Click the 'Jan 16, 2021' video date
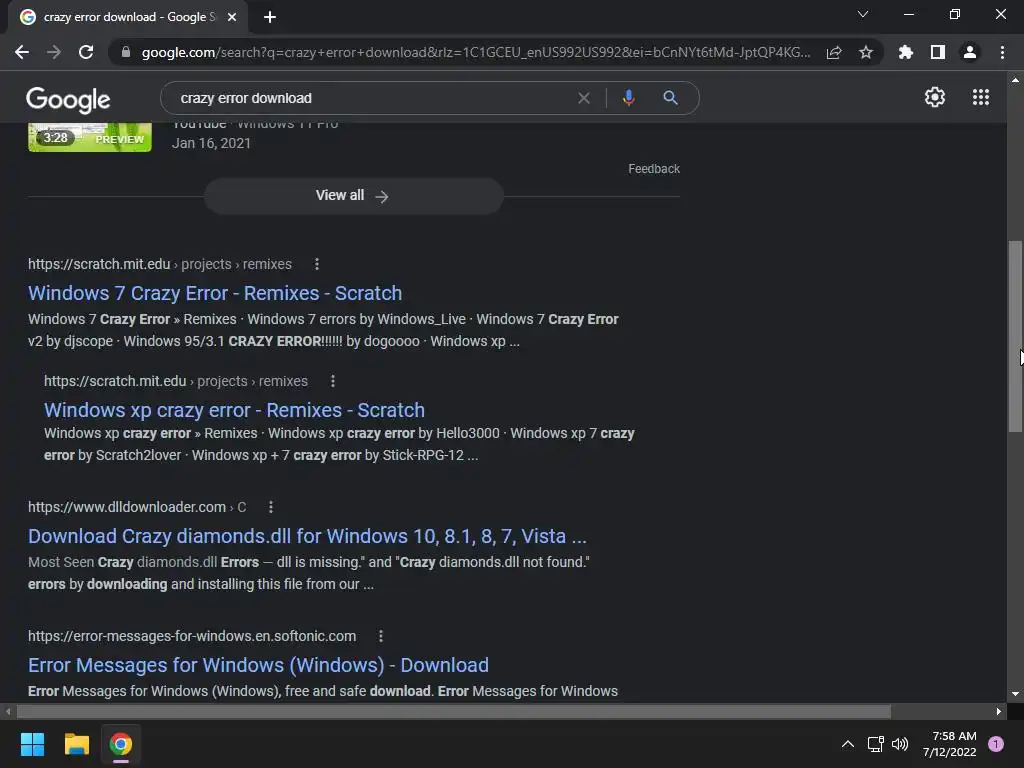Image resolution: width=1024 pixels, height=768 pixels. [211, 143]
